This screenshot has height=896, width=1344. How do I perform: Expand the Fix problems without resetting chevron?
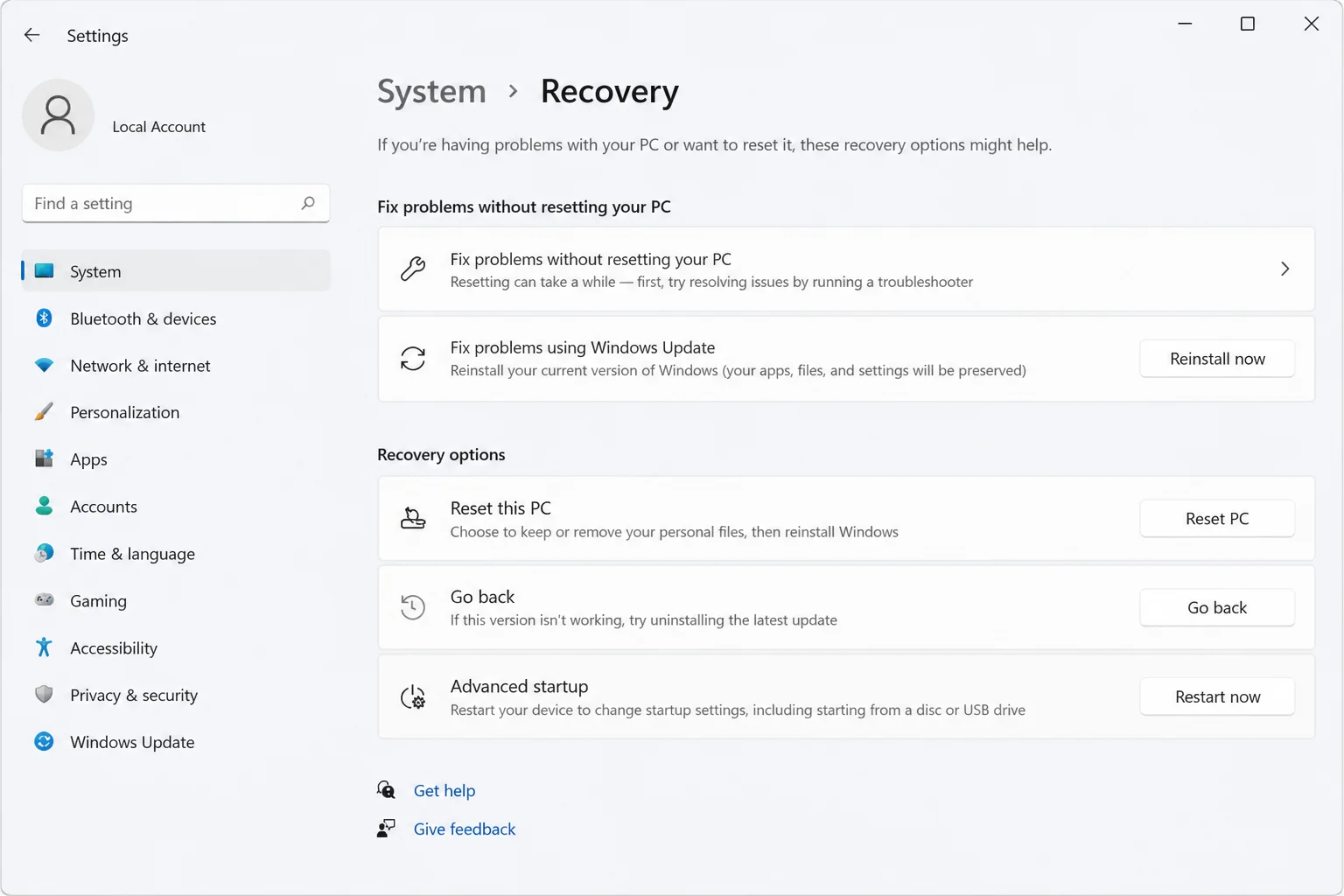pos(1284,269)
